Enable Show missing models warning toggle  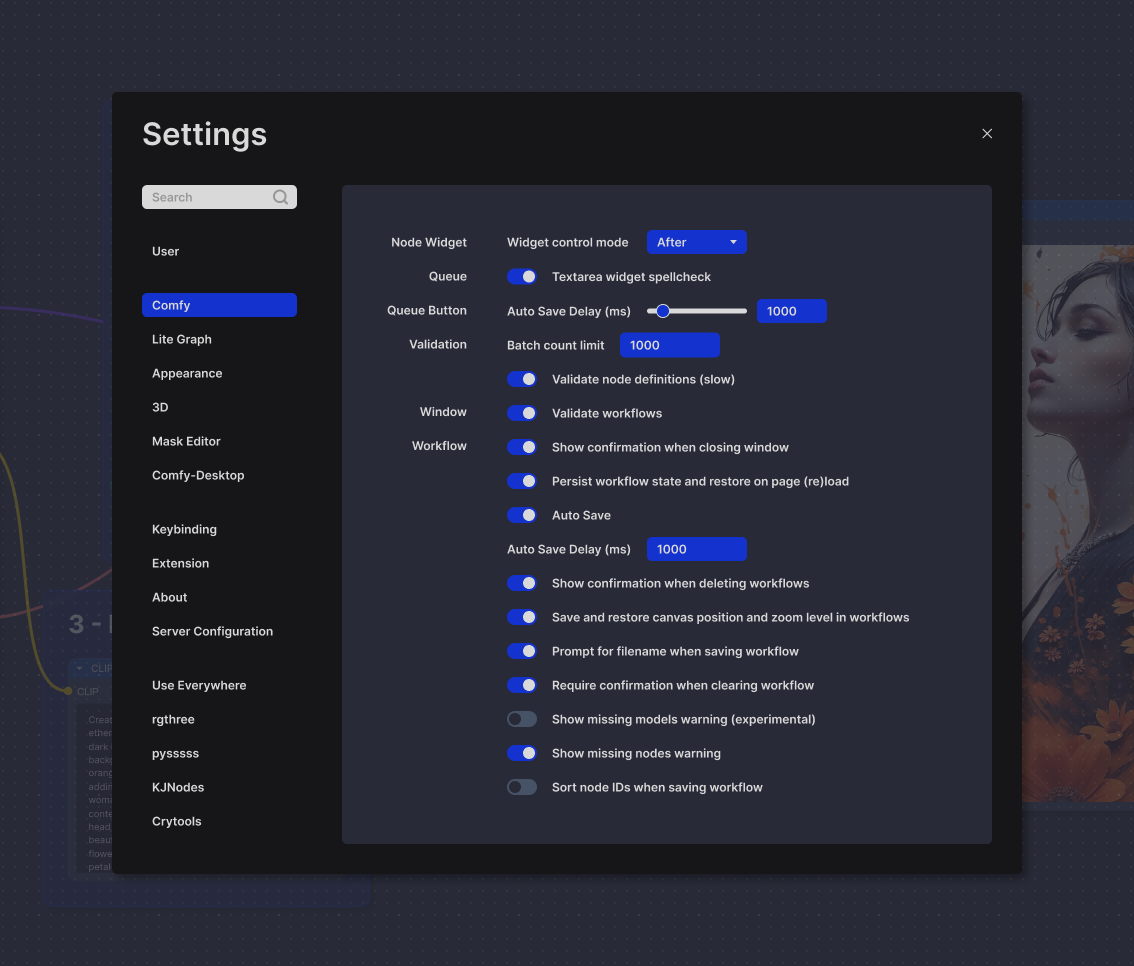522,719
